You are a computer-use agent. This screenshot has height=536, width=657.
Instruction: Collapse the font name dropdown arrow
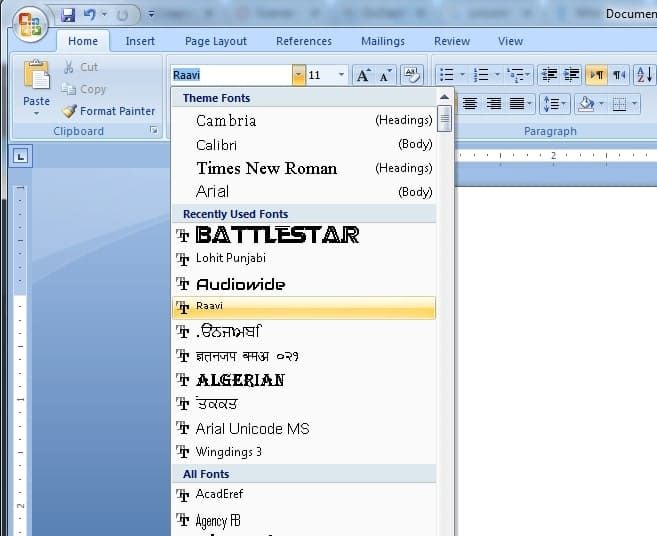(298, 76)
